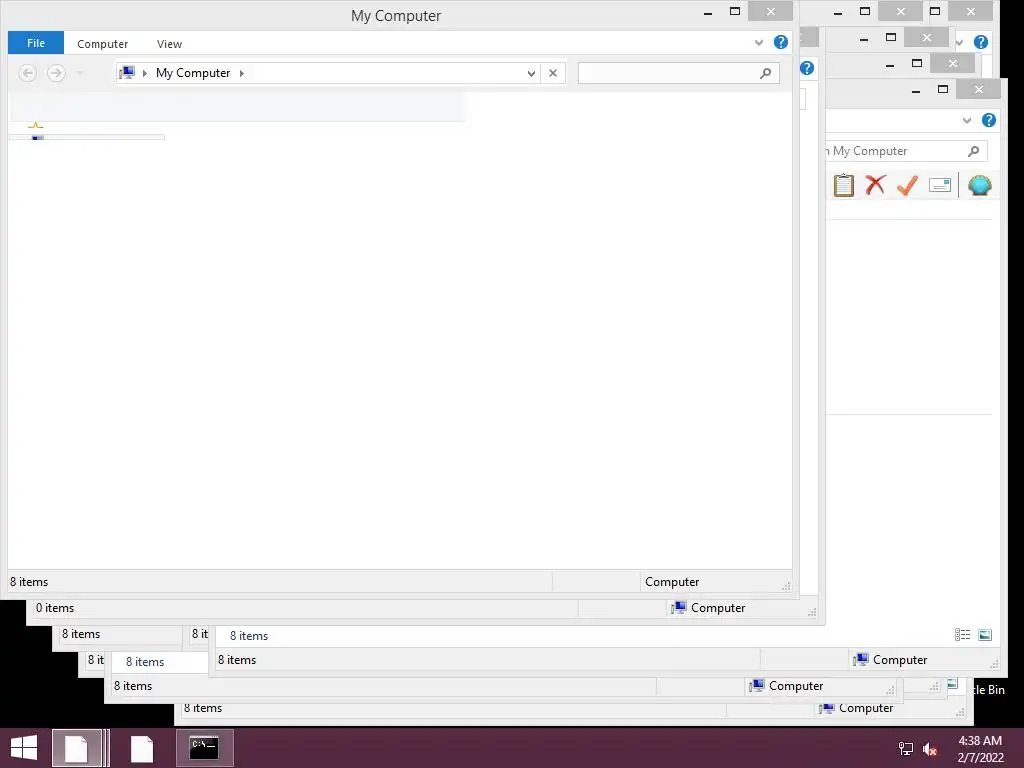Open the address bar history dropdown
The image size is (1024, 768).
point(531,73)
